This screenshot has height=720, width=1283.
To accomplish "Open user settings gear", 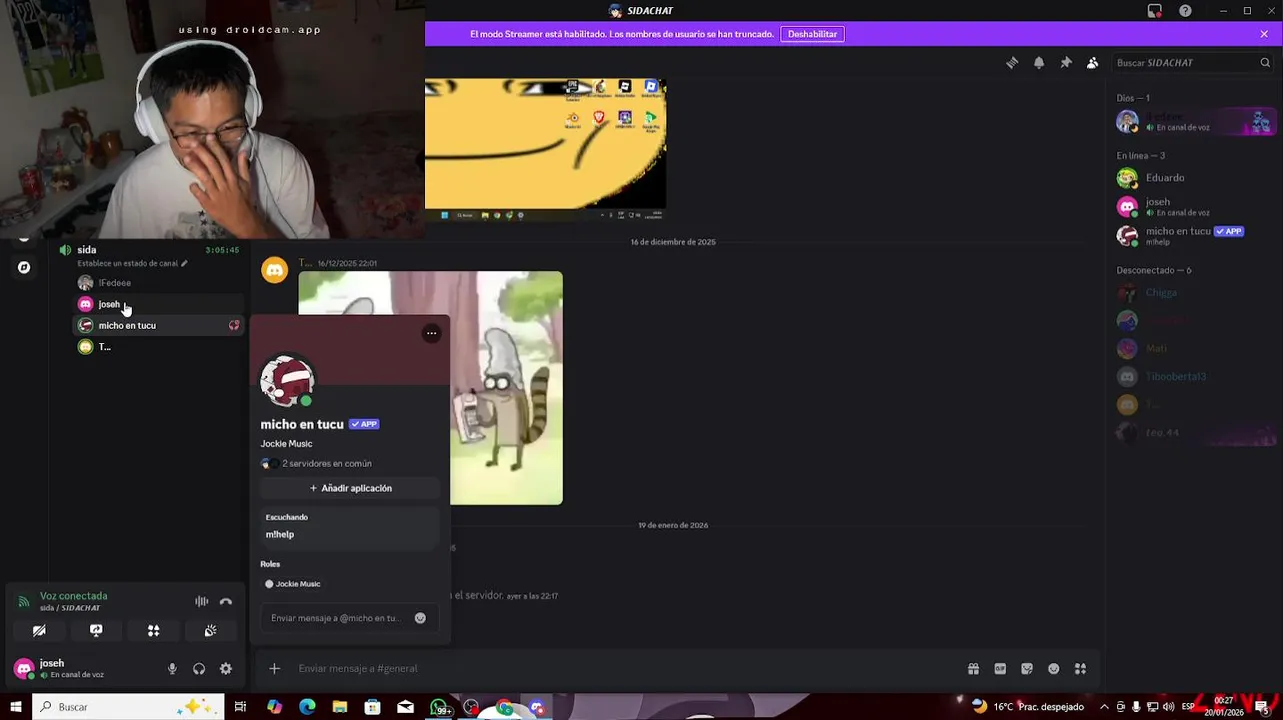I will click(226, 669).
